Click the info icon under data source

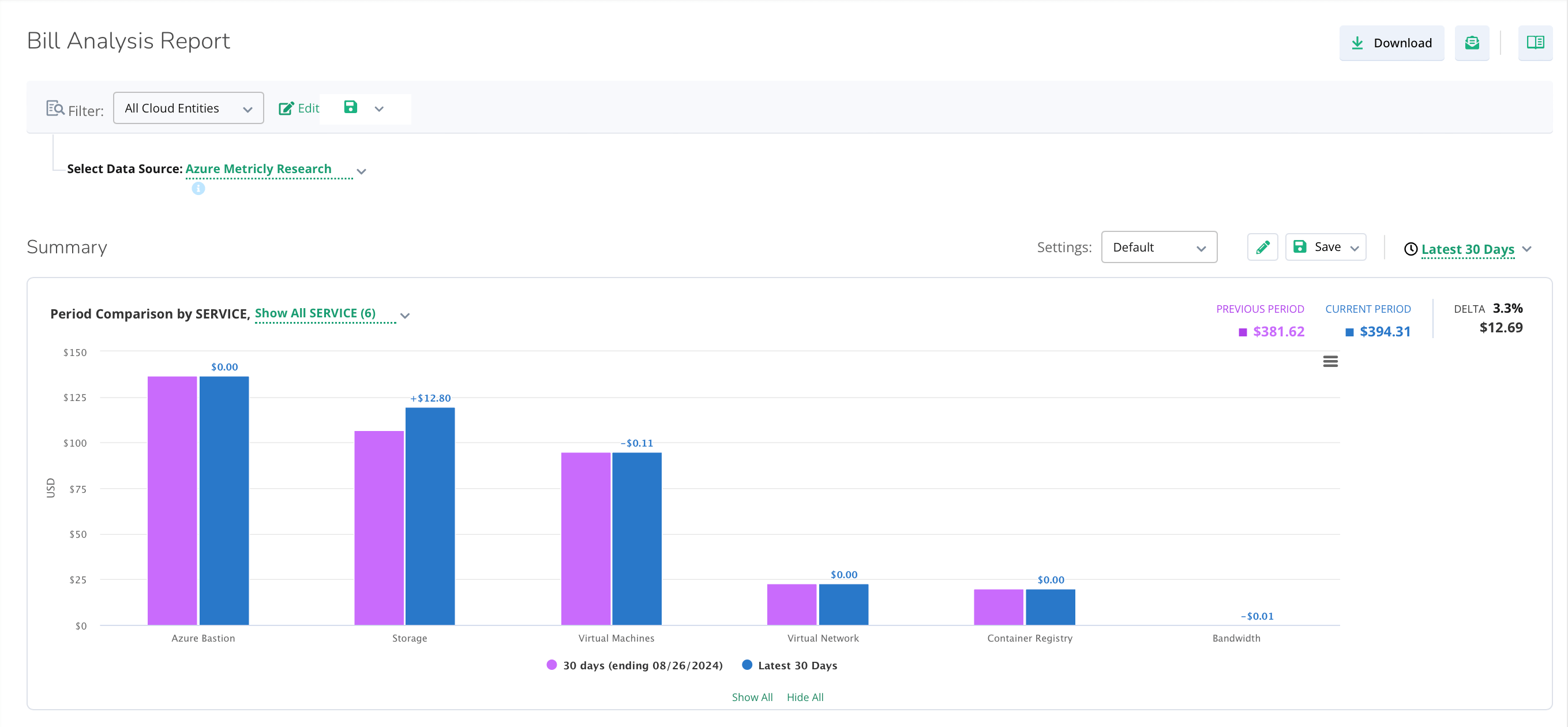tap(198, 189)
